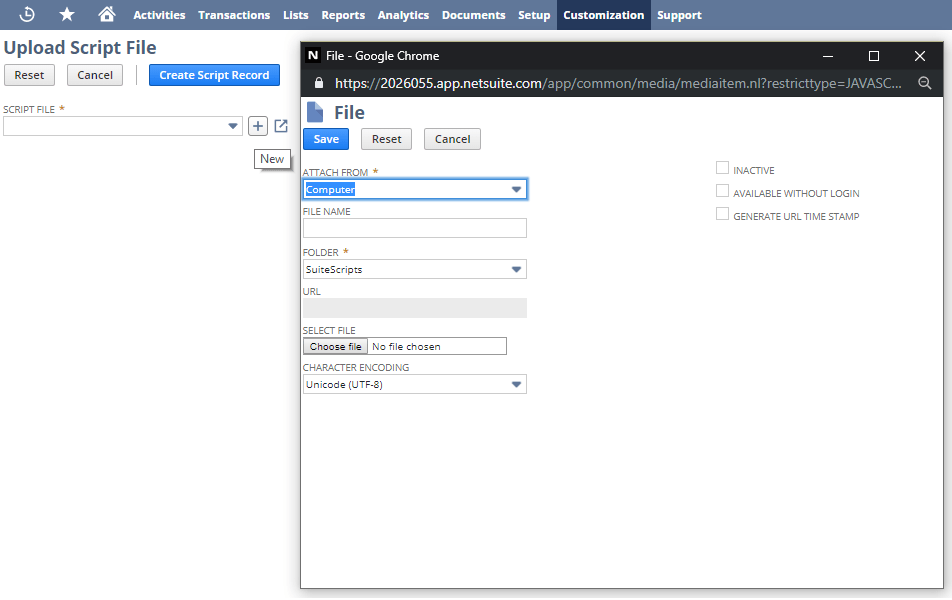Click the Choose file button
The width and height of the screenshot is (952, 600).
334,345
